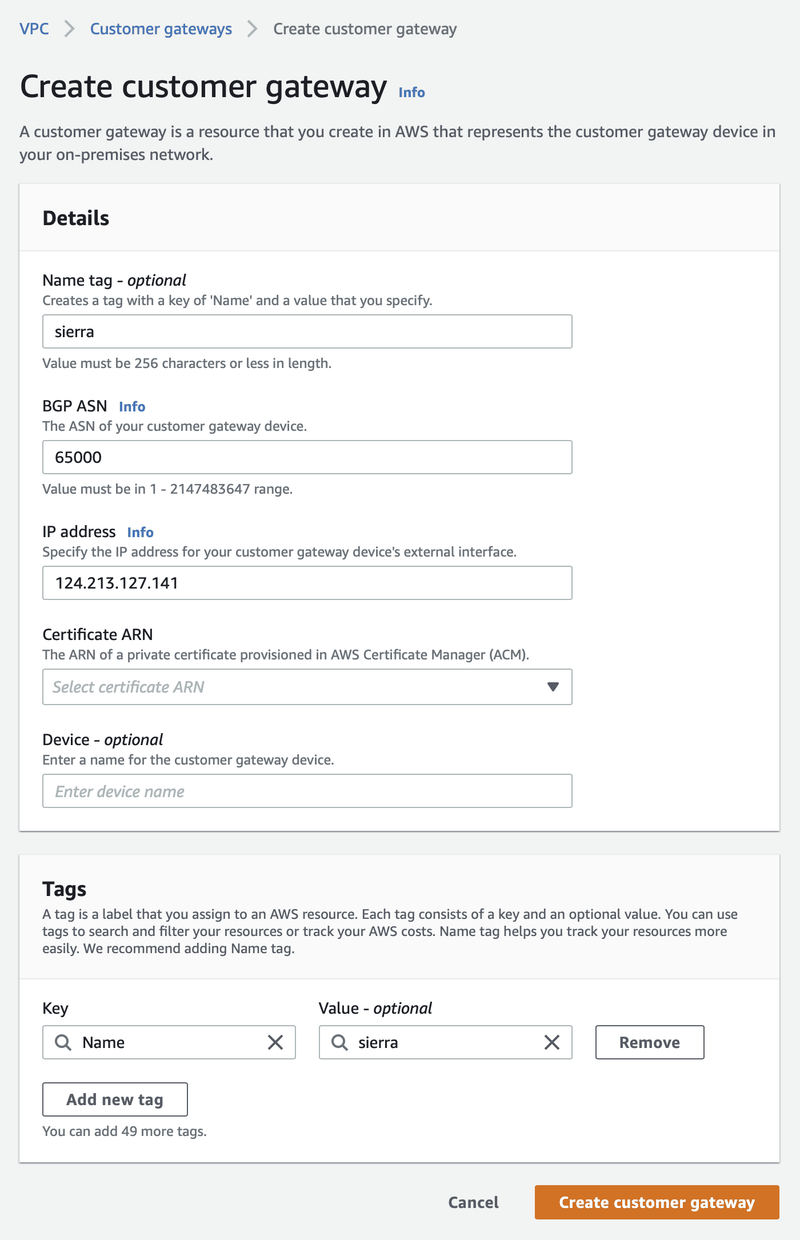Submit with Create customer gateway button
Viewport: 800px width, 1240px height.
pos(656,1202)
